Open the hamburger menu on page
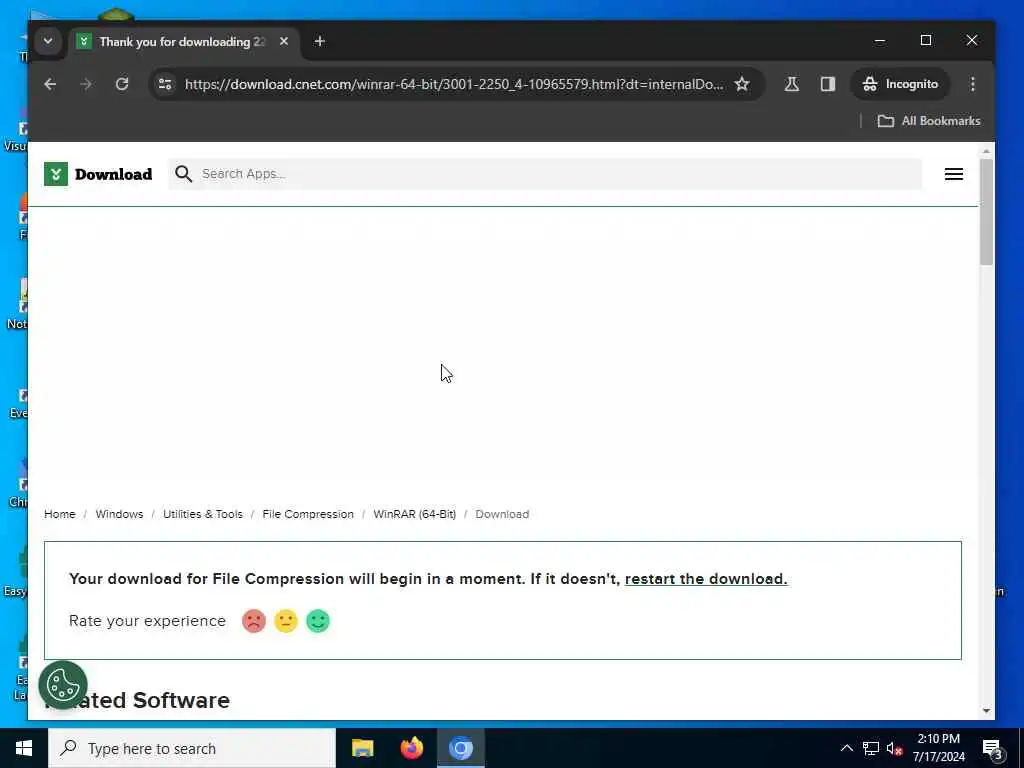 [953, 174]
